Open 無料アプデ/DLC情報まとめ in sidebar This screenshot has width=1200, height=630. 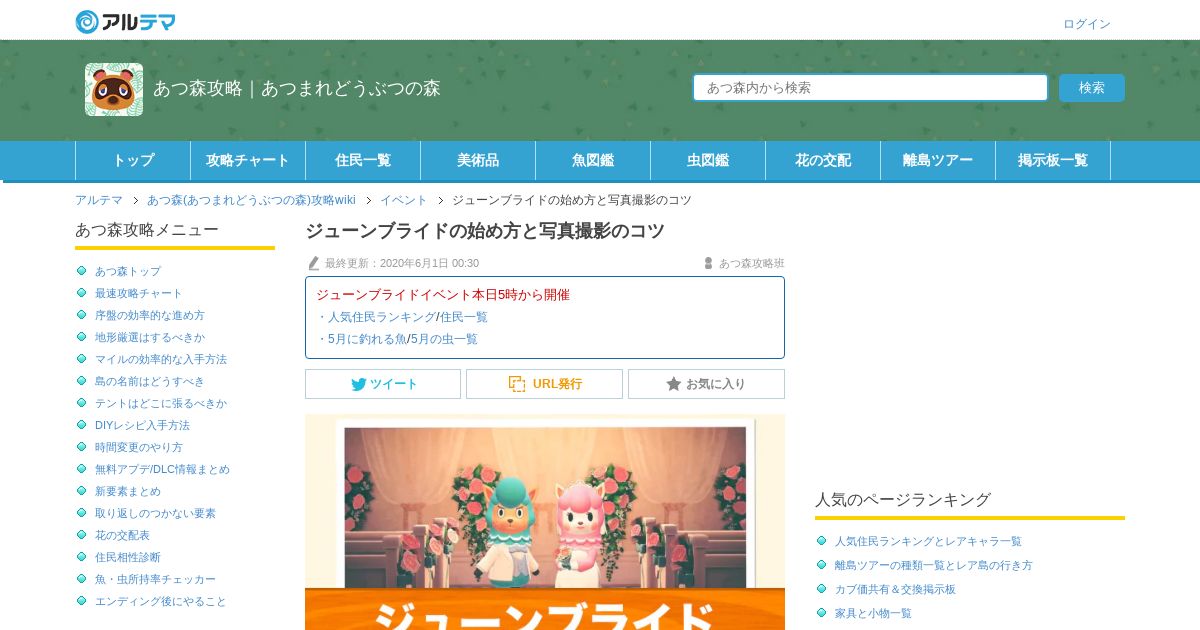click(x=162, y=469)
